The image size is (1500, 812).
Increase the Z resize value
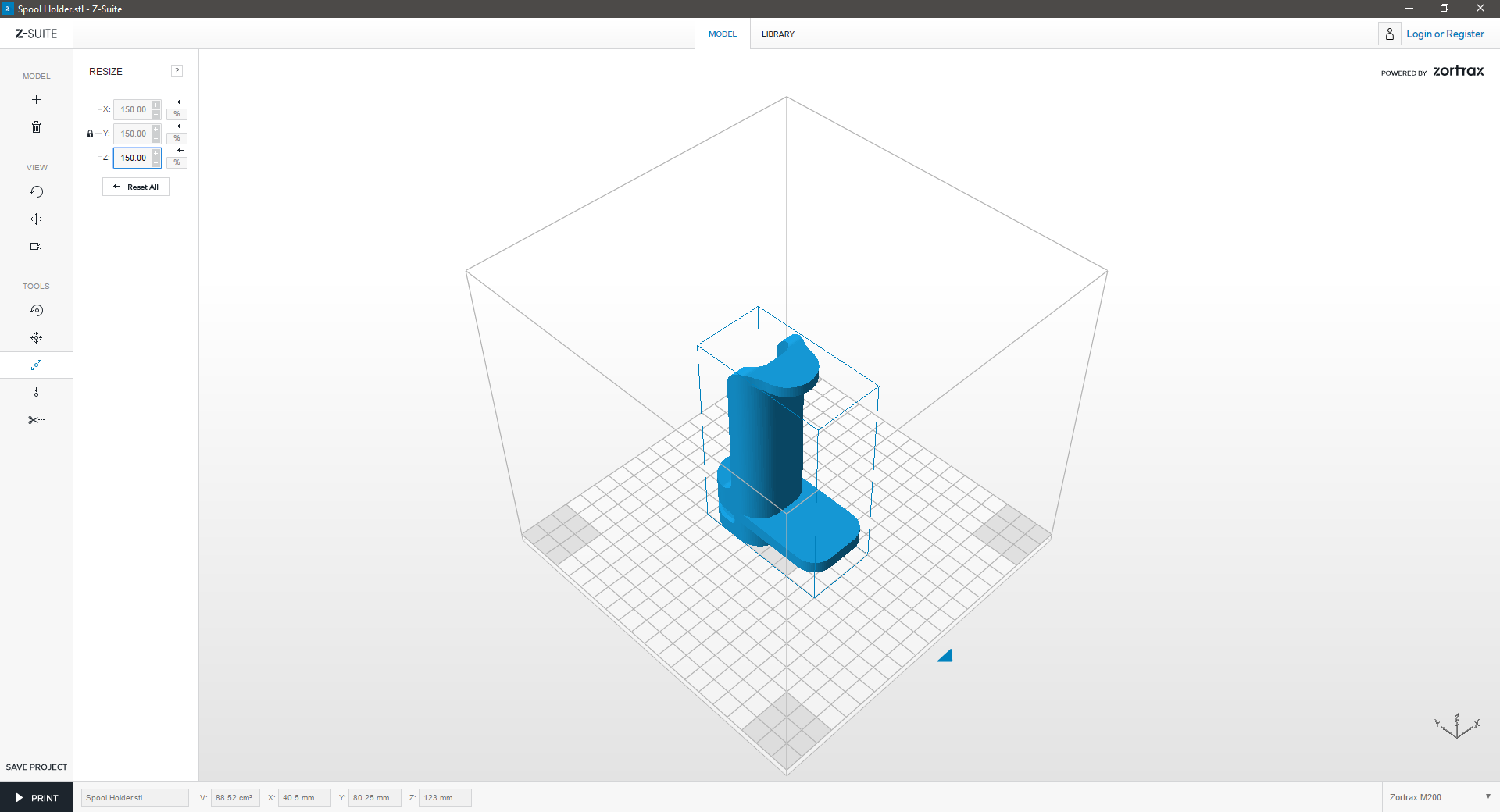pyautogui.click(x=156, y=154)
